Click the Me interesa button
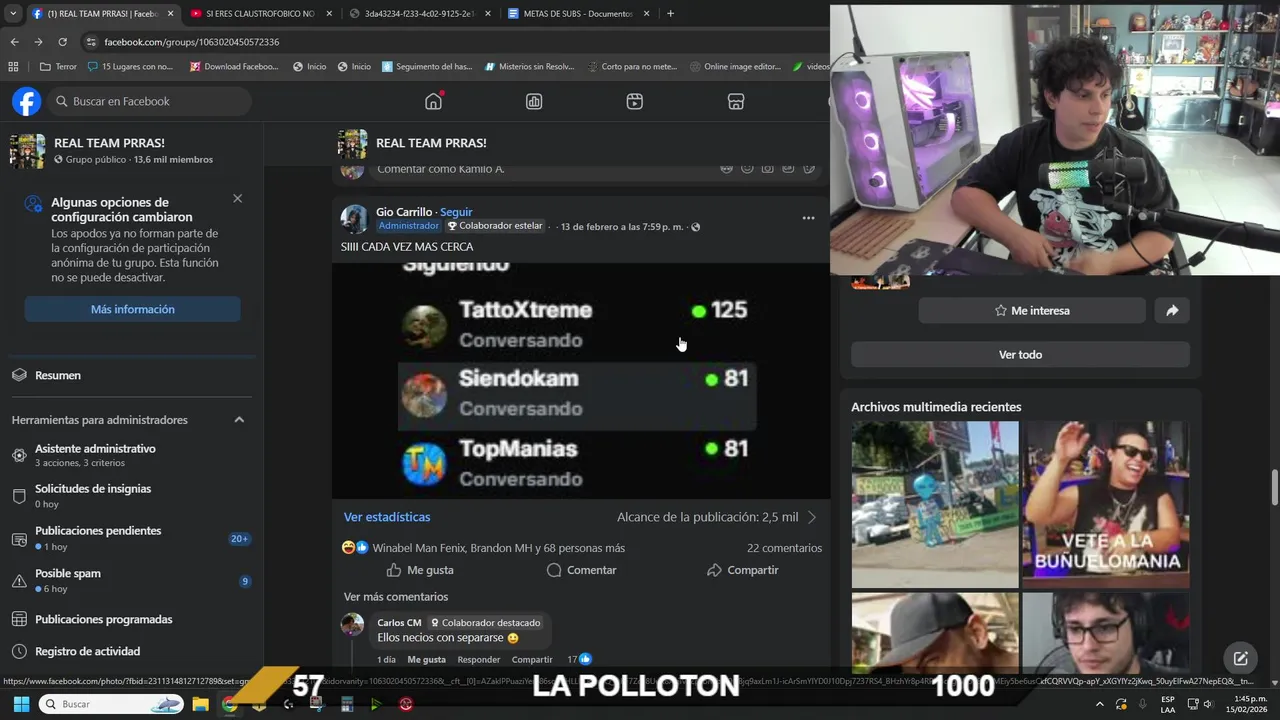The height and width of the screenshot is (720, 1280). click(1032, 311)
